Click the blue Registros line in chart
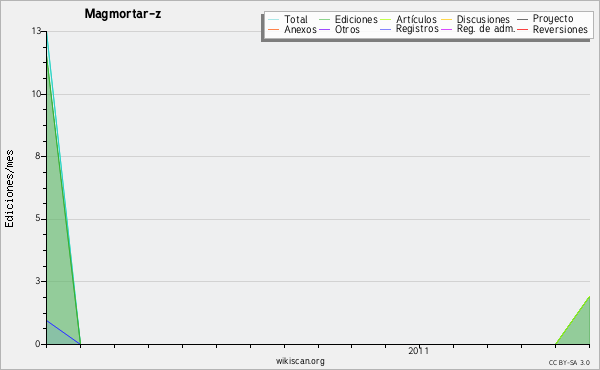The width and height of the screenshot is (600, 370). (x=63, y=332)
